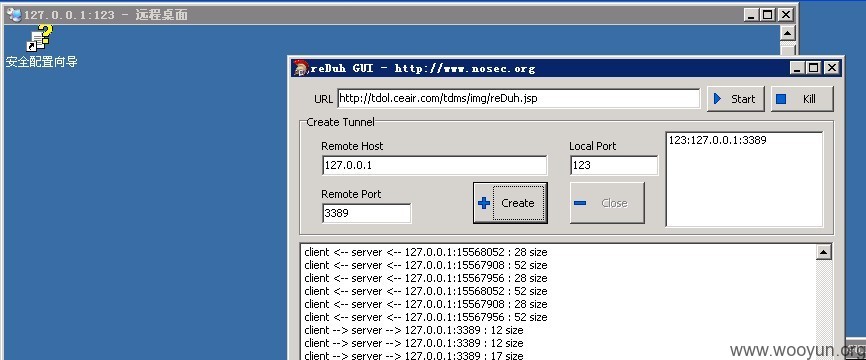Select log line 127.0.0.1:15567908 : 52 size

click(x=426, y=265)
